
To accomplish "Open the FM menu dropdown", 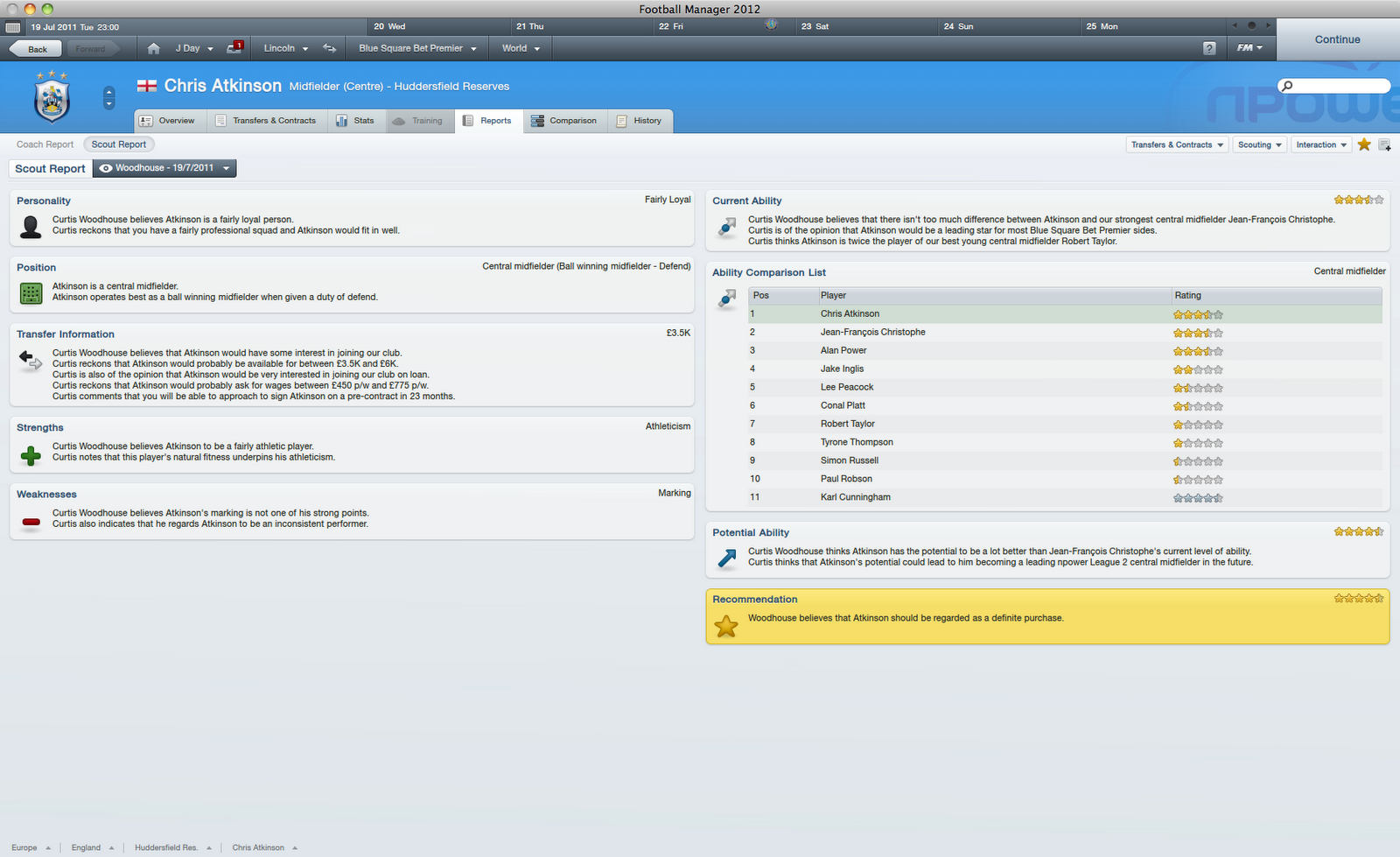I will (1249, 48).
